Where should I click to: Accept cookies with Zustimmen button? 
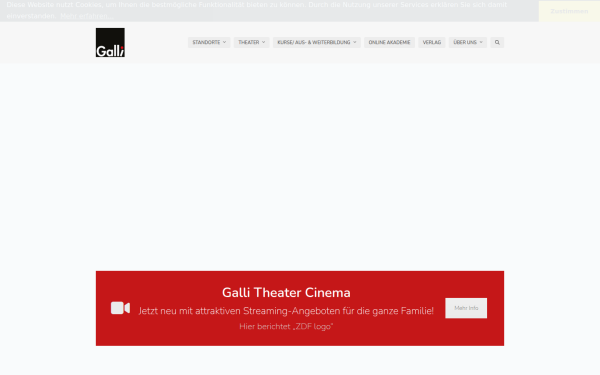pos(569,11)
